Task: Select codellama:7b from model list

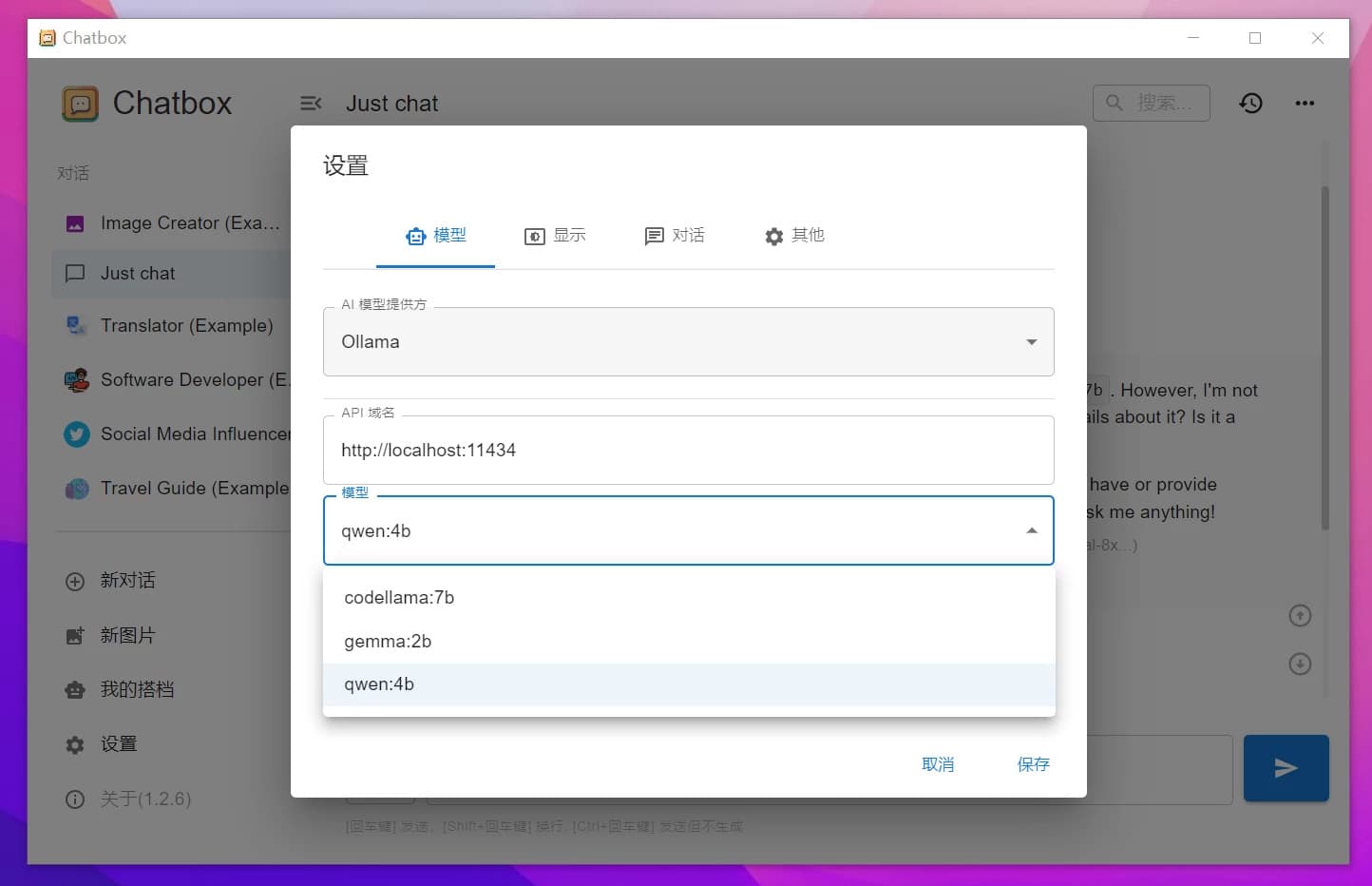Action: (x=689, y=598)
